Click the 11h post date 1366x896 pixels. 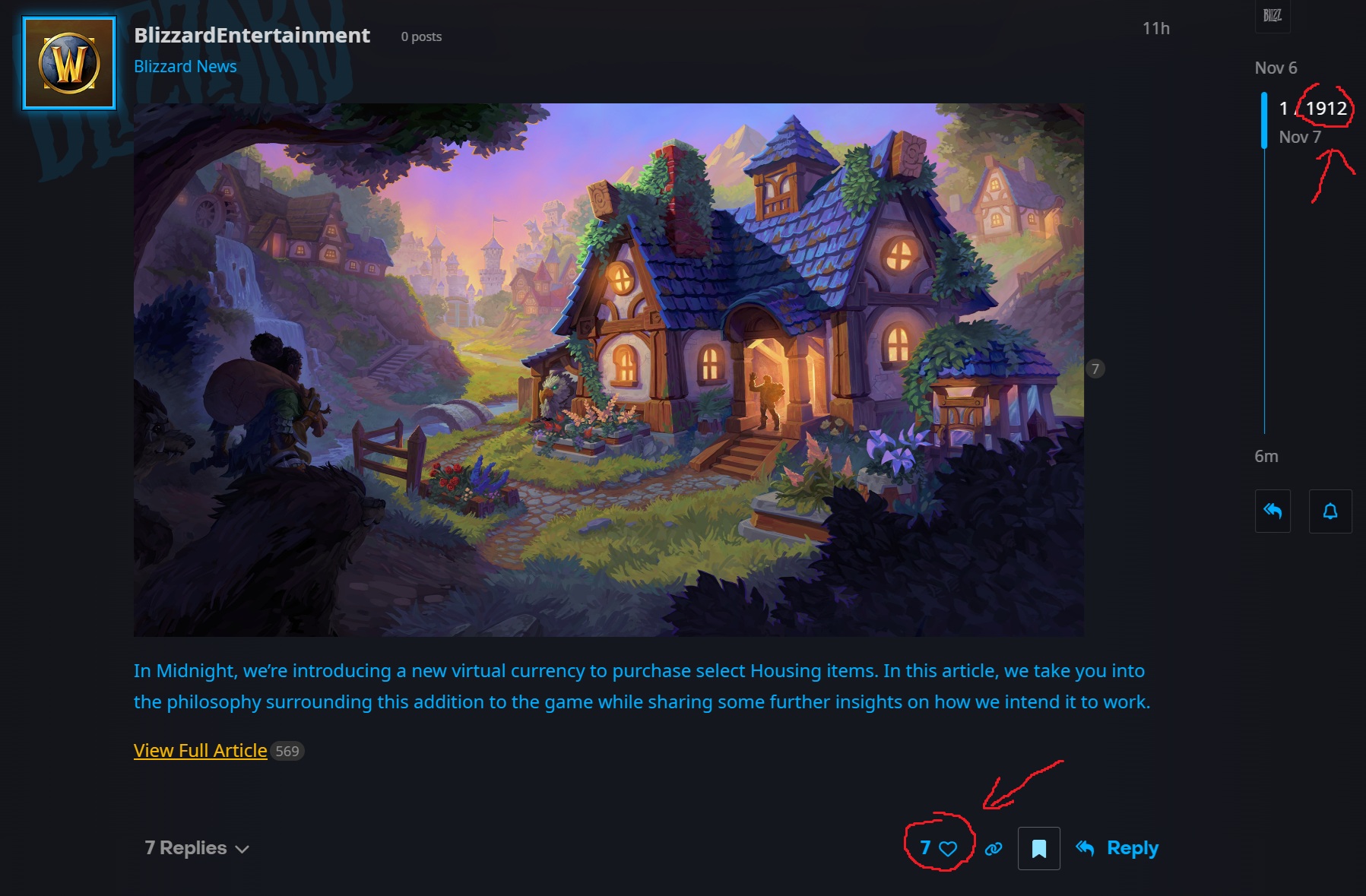(x=1156, y=28)
